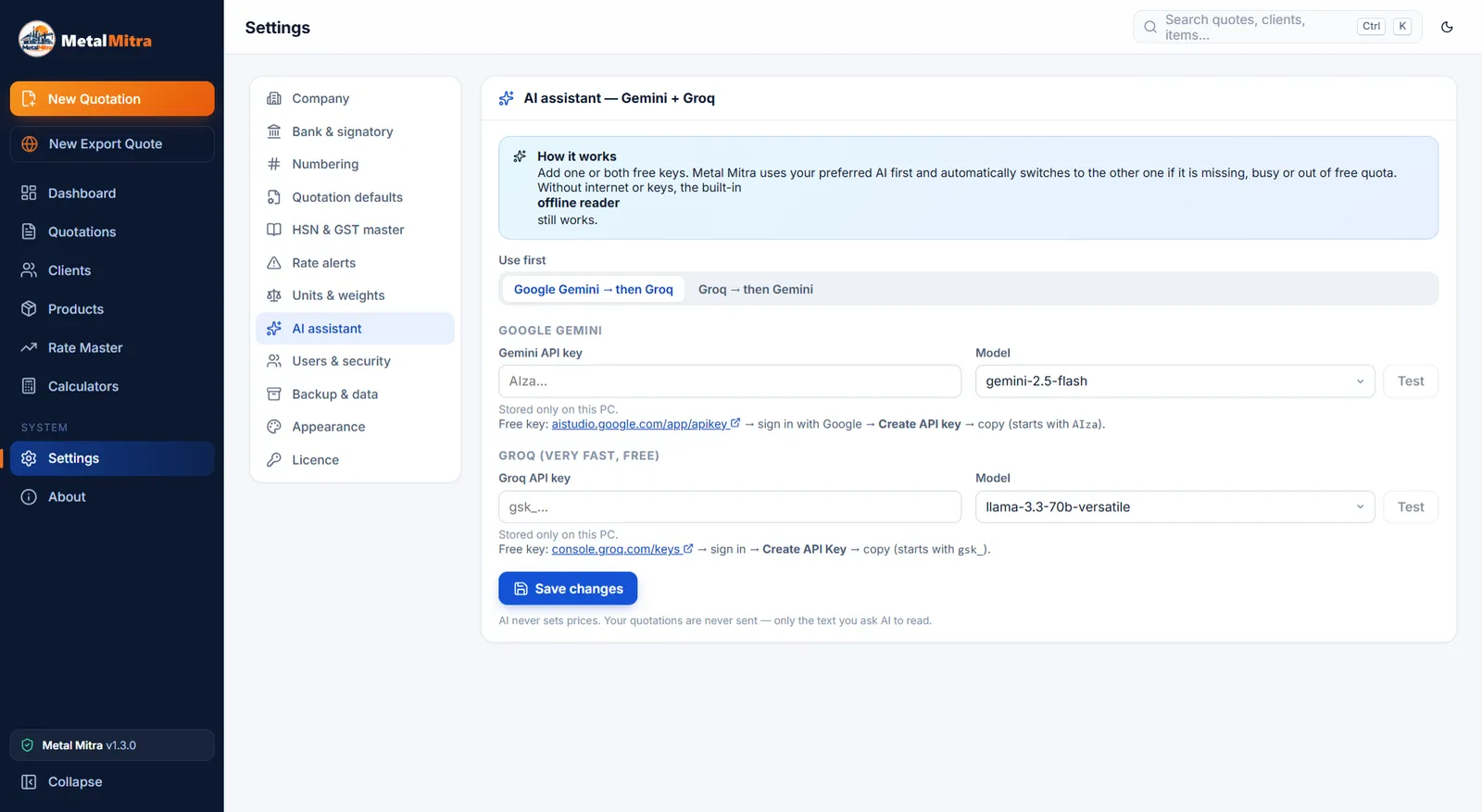Open Products via its box icon
The height and width of the screenshot is (812, 1482).
(x=29, y=308)
